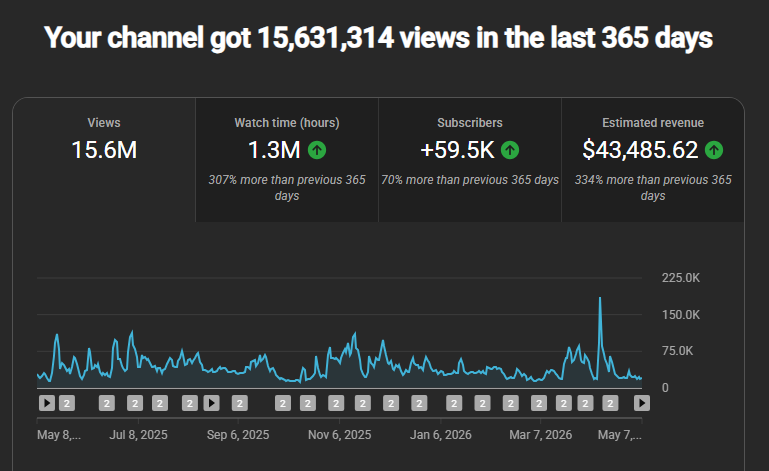Click green up arrow beside 1.3M watch time
Image resolution: width=769 pixels, height=471 pixels.
tap(317, 150)
